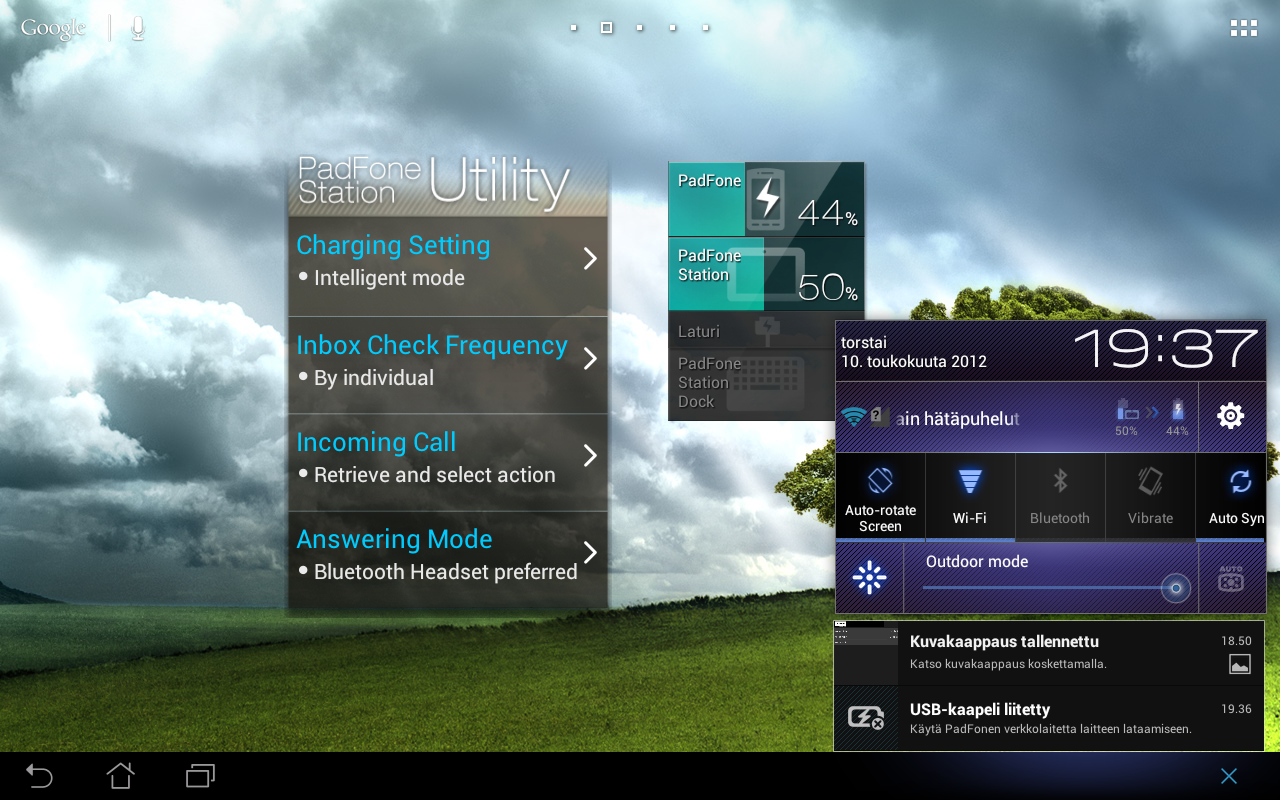Open the PadFone 44% battery tile
This screenshot has height=800, width=1280.
point(766,199)
